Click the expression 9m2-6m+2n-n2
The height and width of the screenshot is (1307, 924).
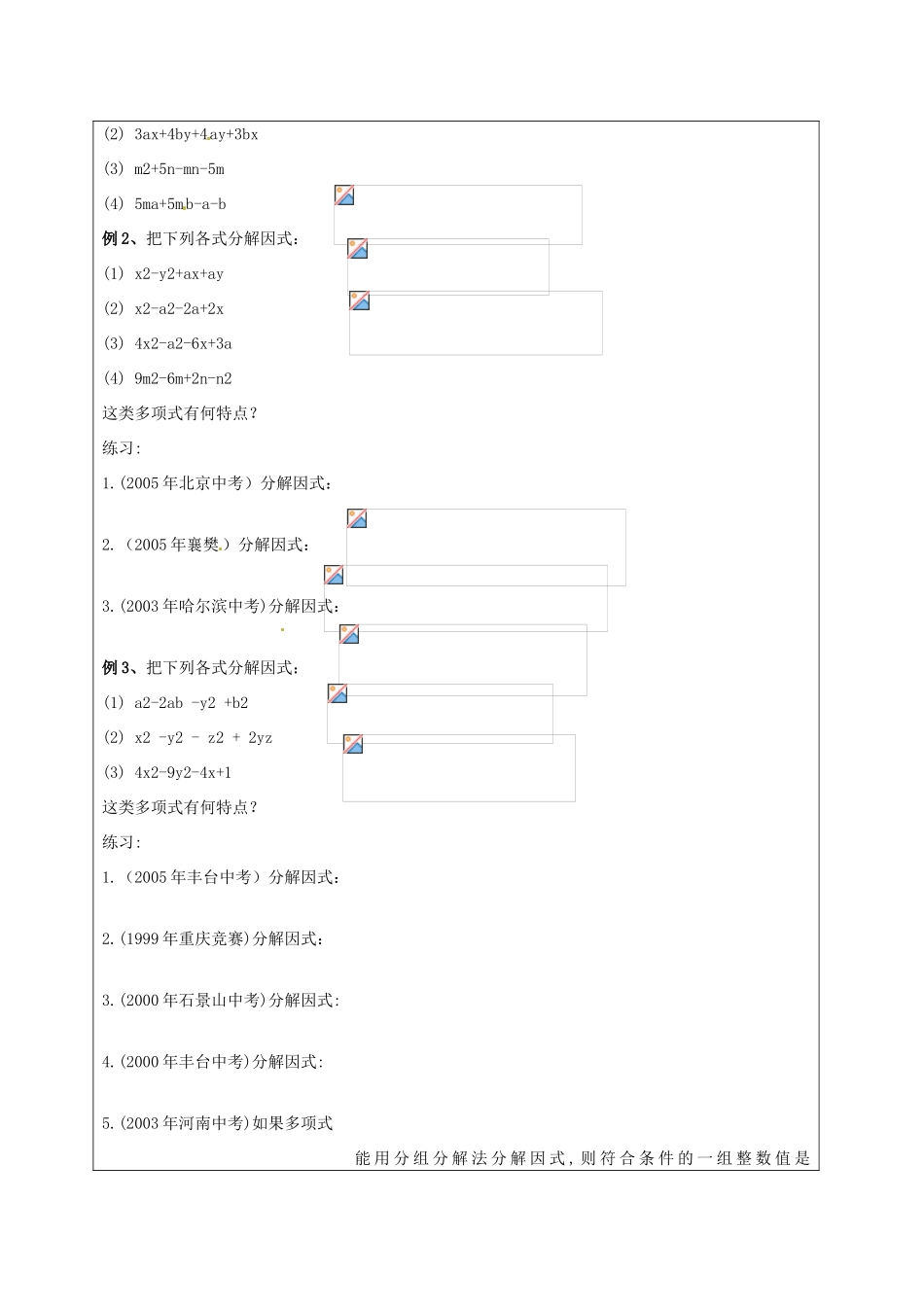click(x=183, y=378)
